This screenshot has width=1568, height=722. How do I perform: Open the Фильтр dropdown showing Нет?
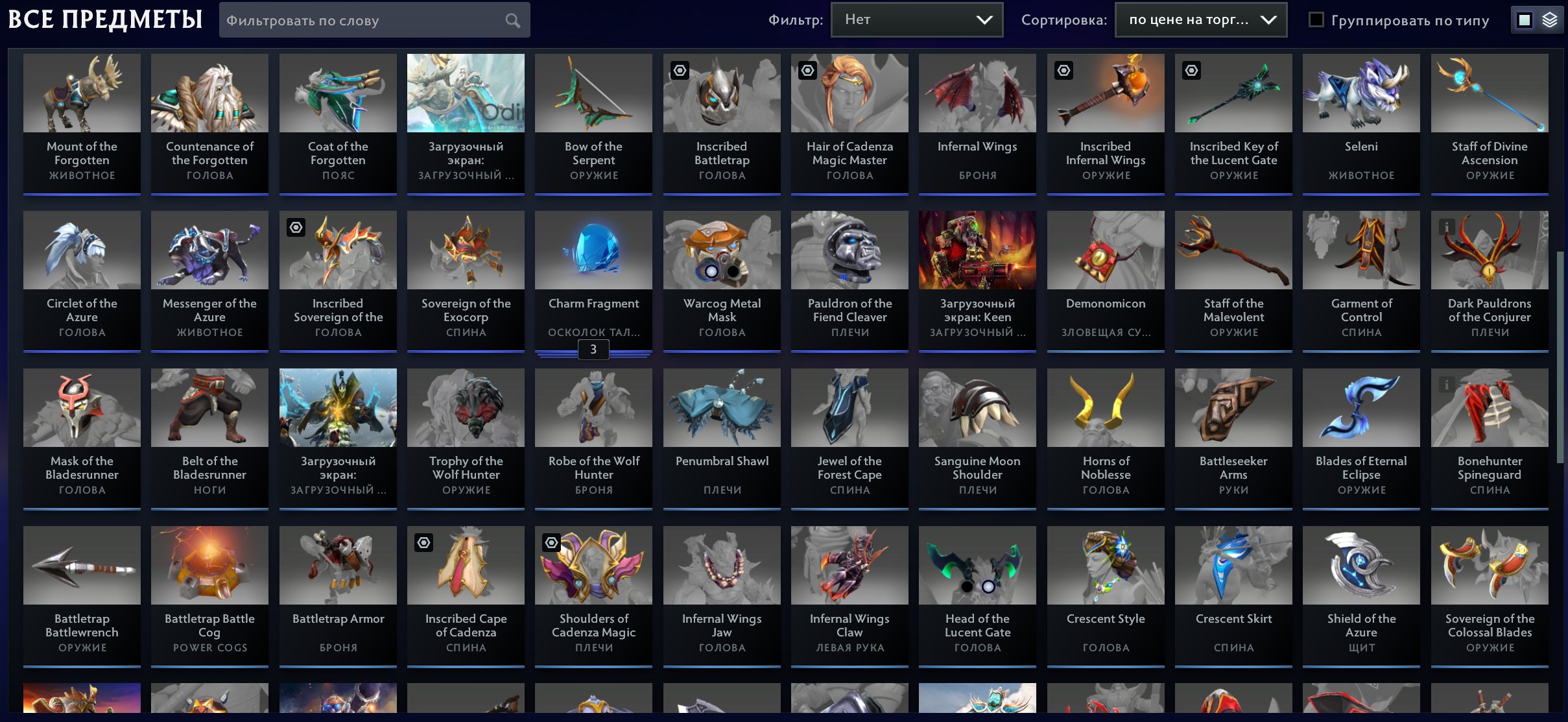pyautogui.click(x=917, y=19)
